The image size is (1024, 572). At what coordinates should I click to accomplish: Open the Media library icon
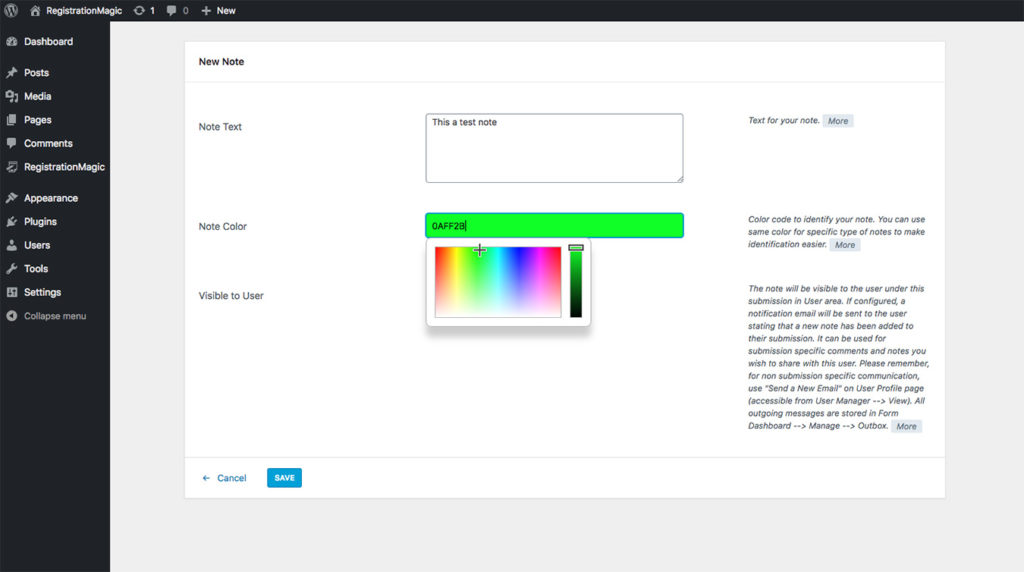(x=12, y=97)
